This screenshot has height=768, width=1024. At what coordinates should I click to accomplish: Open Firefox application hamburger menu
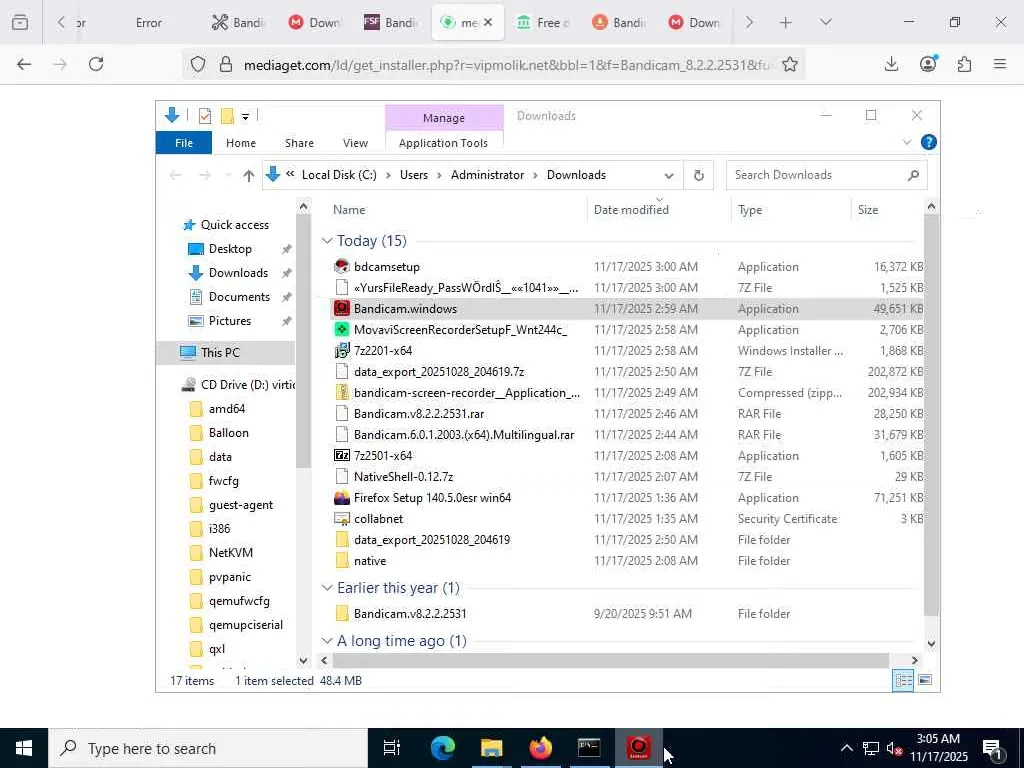999,64
